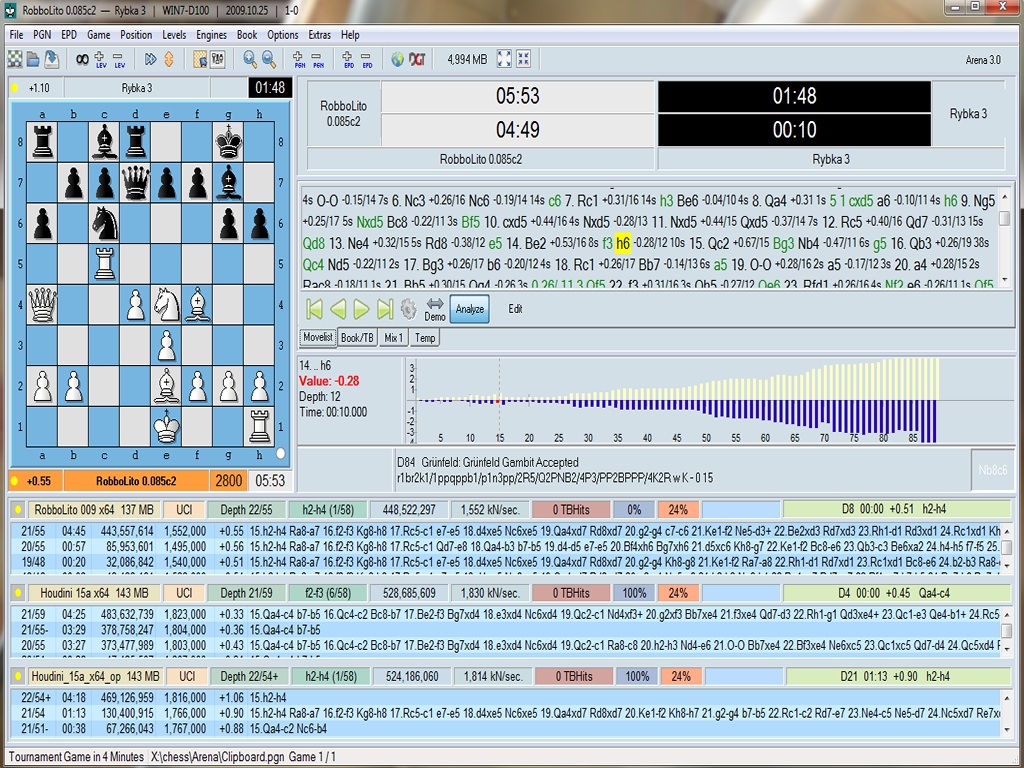Click UCI button for Houdini_15a_x64_op

pyautogui.click(x=187, y=677)
